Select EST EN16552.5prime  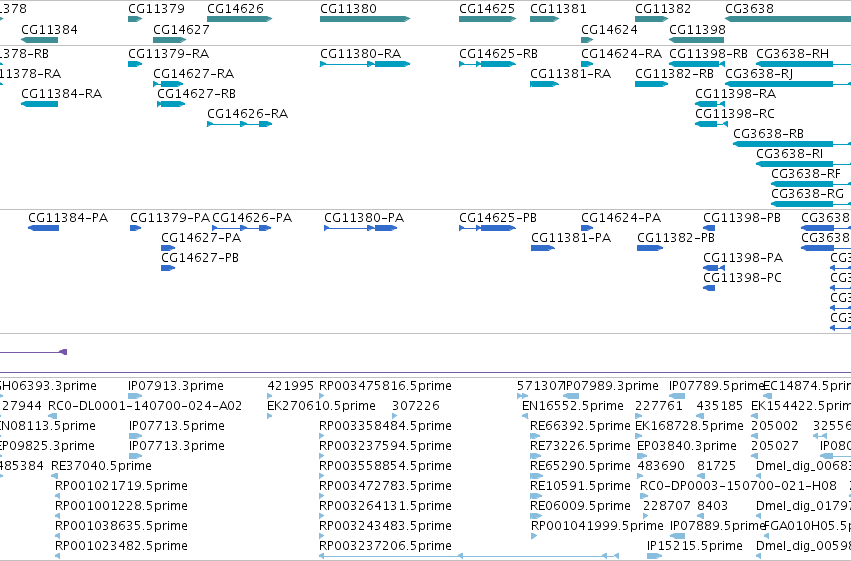click(x=573, y=406)
